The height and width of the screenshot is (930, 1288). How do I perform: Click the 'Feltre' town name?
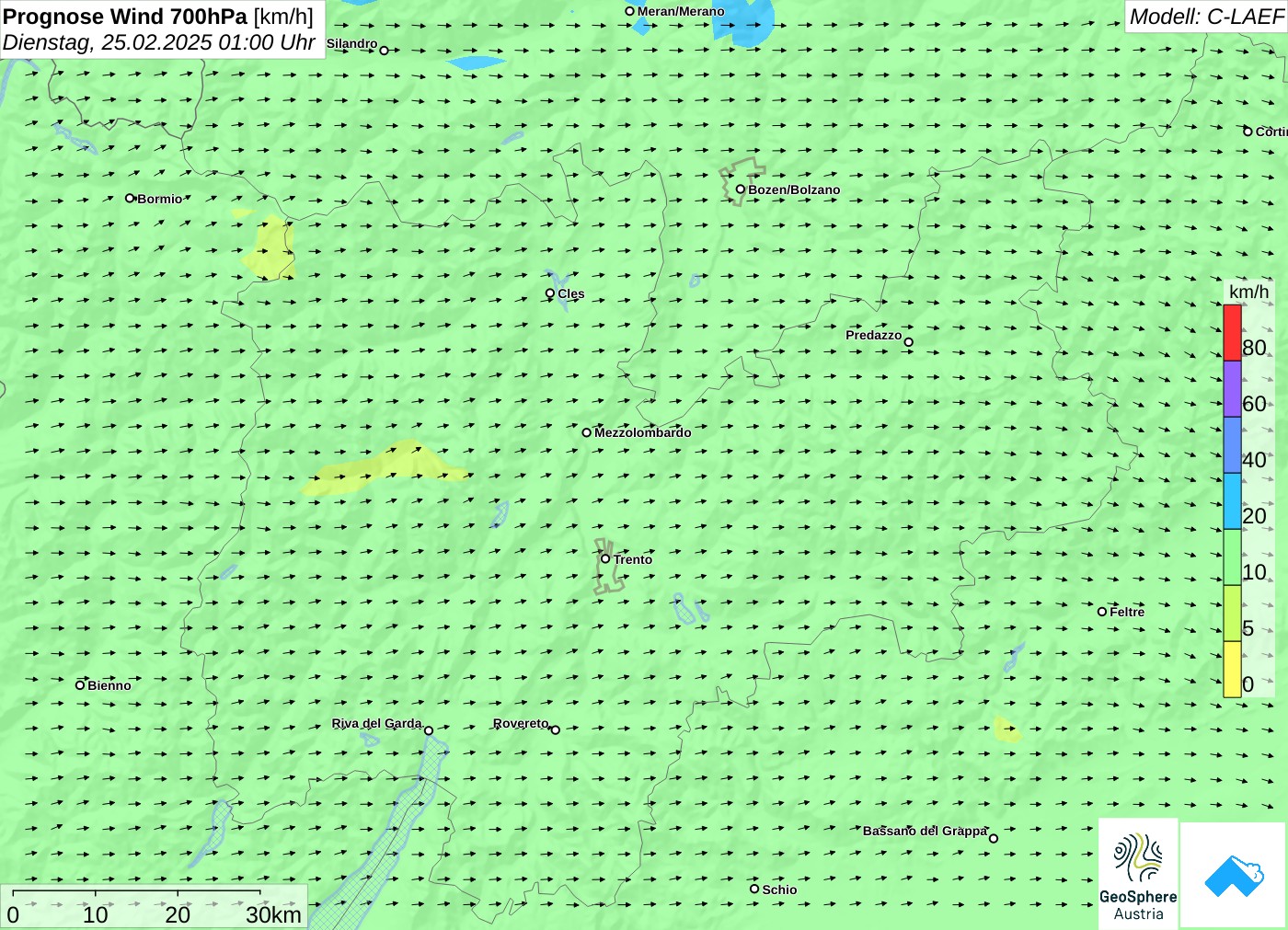click(1127, 612)
